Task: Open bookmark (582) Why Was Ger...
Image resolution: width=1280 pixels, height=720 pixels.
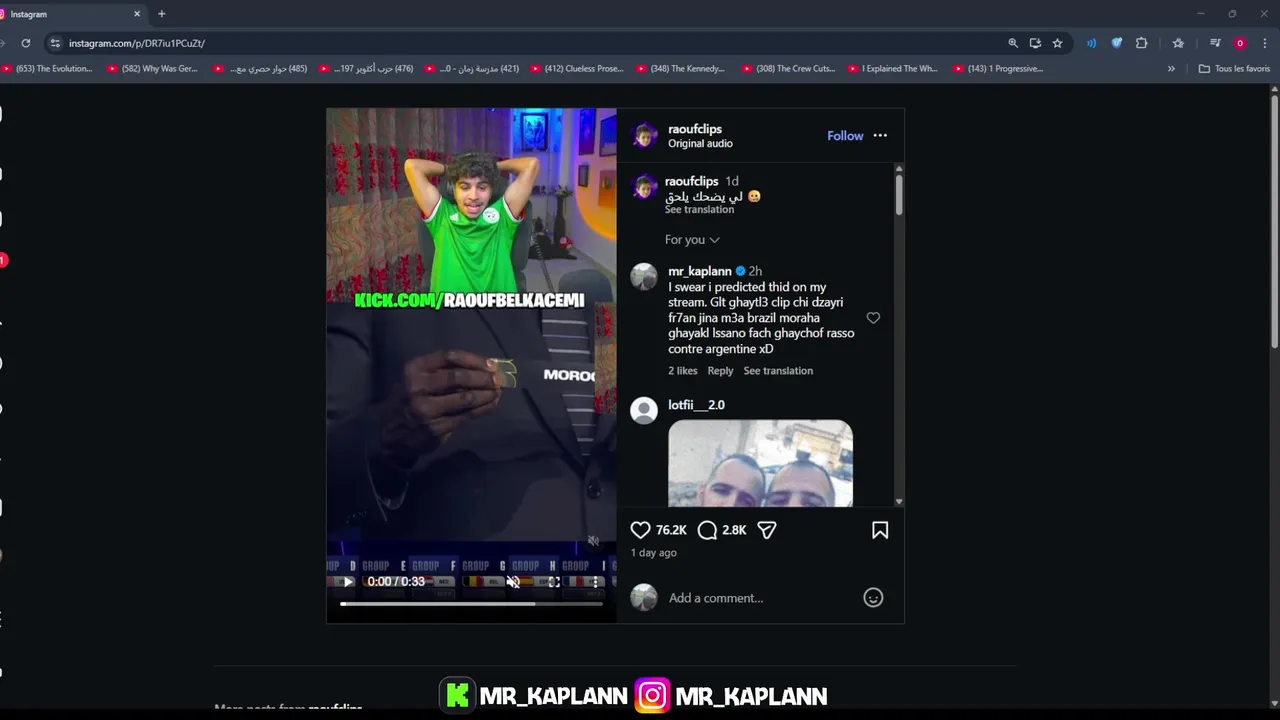Action: click(152, 69)
